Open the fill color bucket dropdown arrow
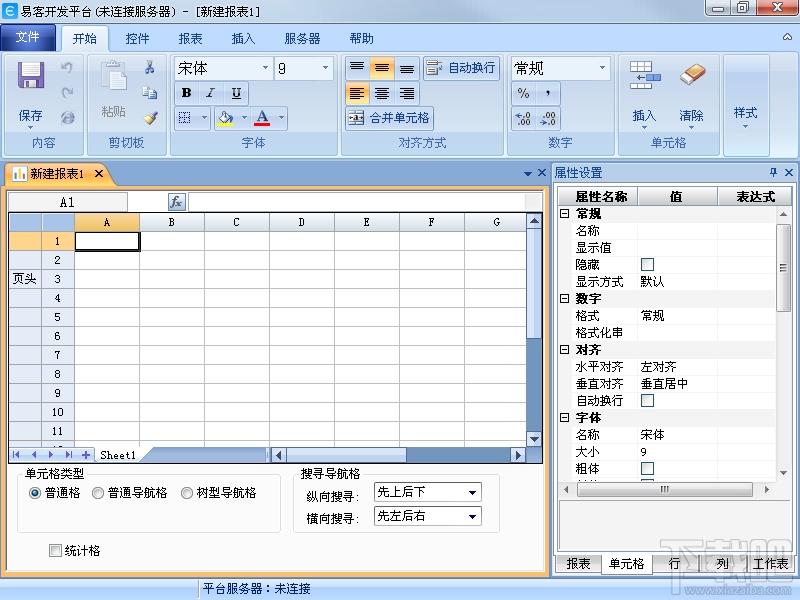Viewport: 800px width, 600px height. click(244, 118)
